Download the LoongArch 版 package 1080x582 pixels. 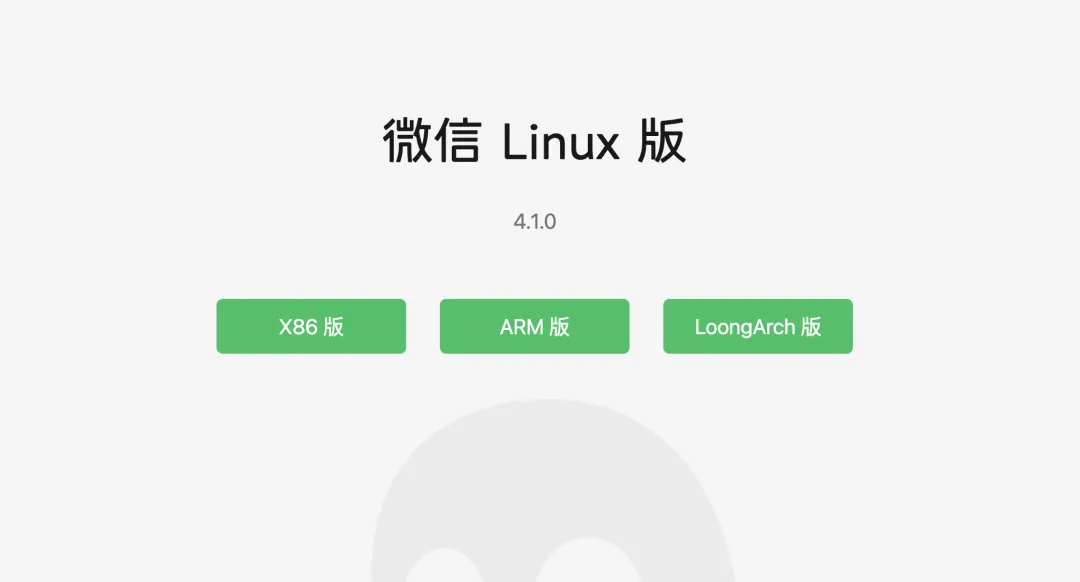pos(758,326)
